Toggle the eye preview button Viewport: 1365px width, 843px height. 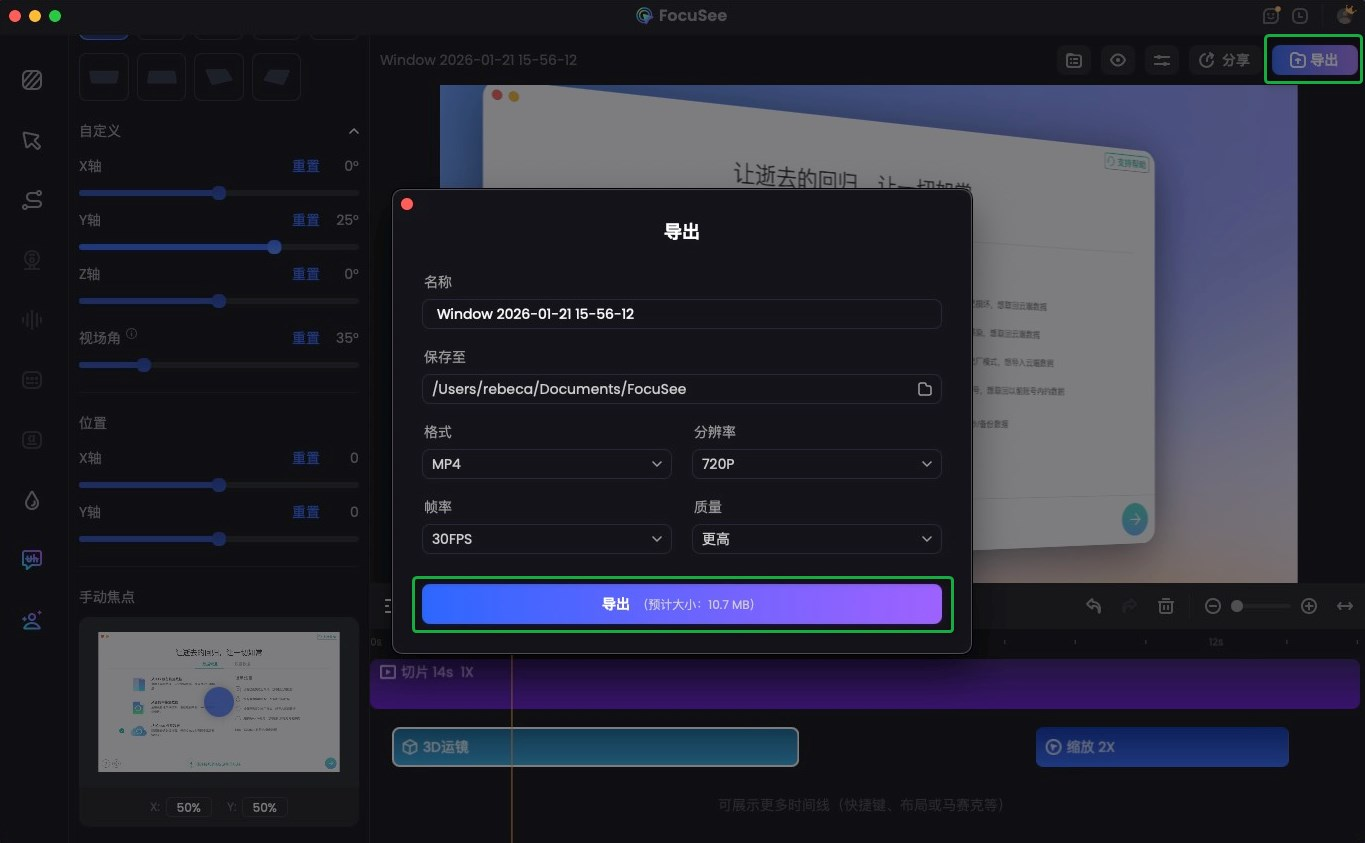1118,61
